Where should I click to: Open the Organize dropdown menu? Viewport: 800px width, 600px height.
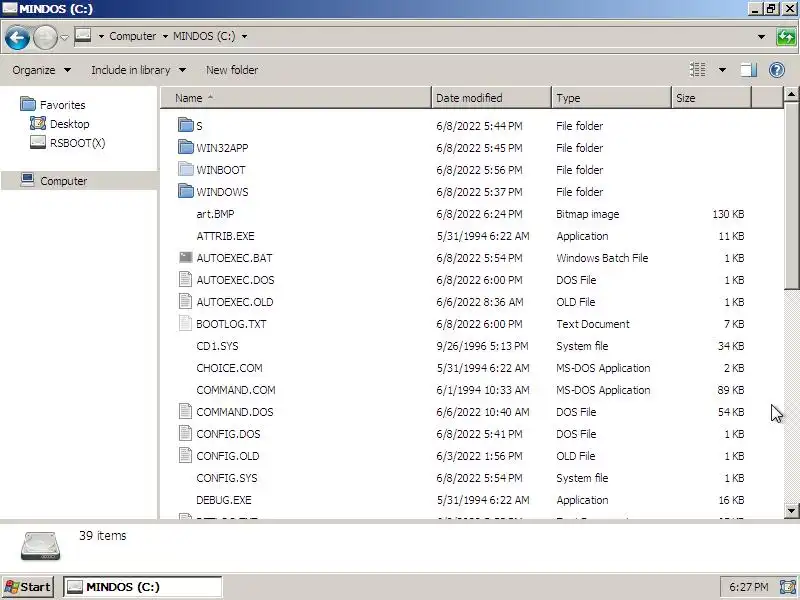pos(41,70)
